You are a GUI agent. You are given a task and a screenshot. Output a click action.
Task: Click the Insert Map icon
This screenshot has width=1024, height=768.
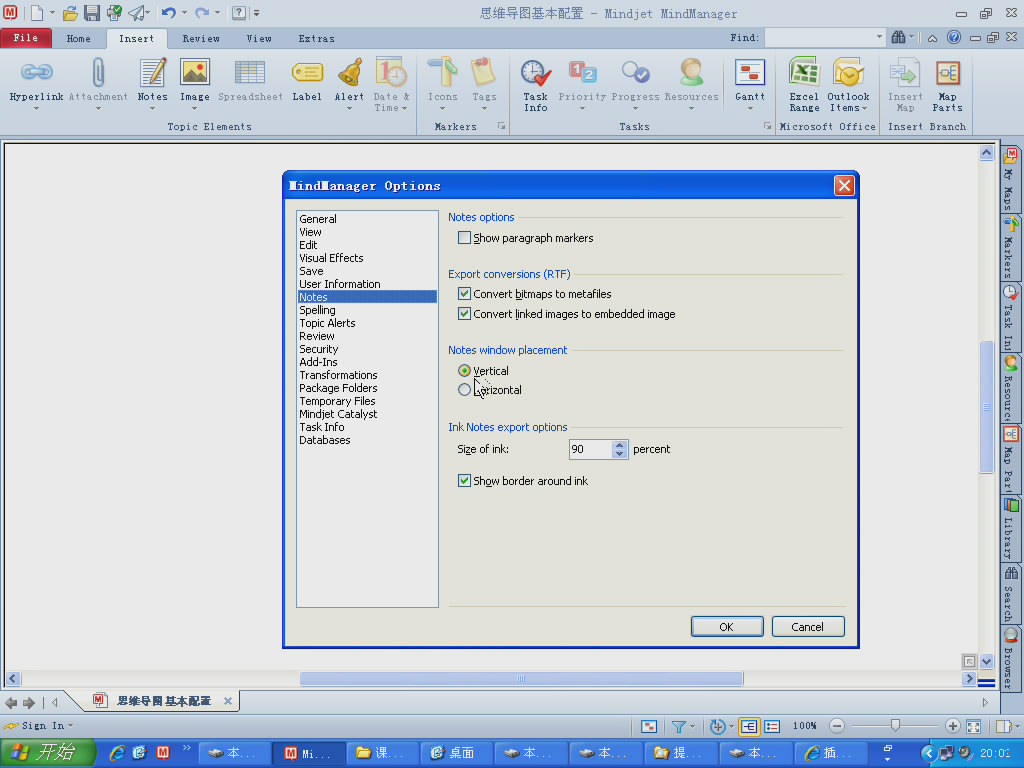click(904, 72)
